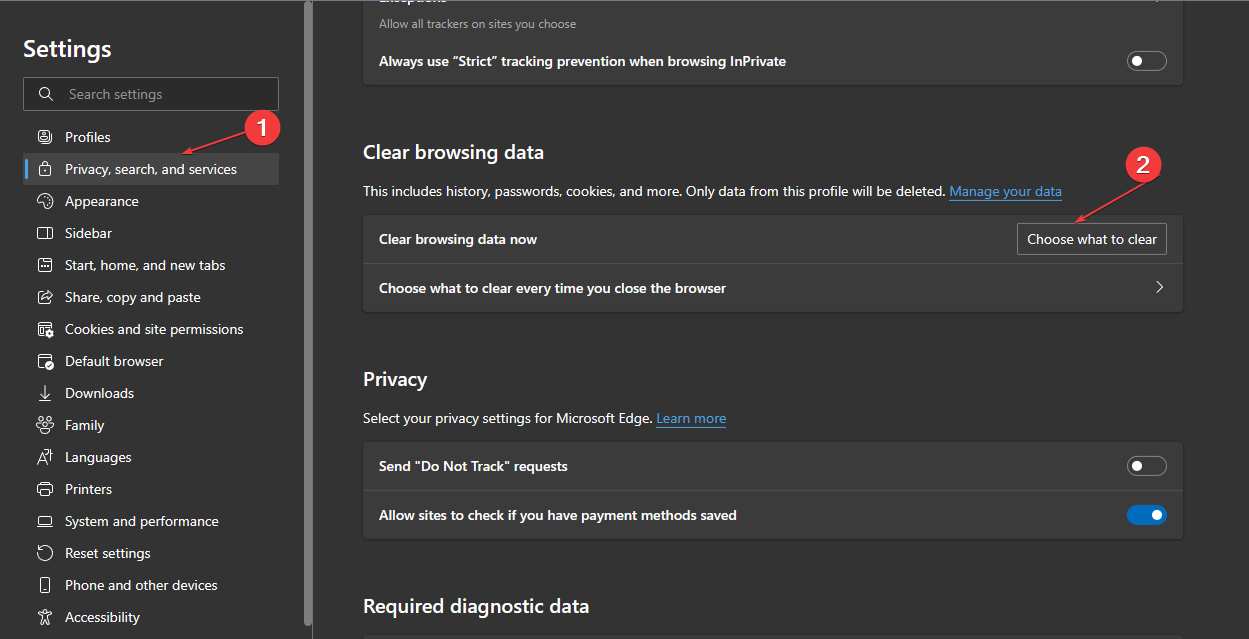Click the Accessibility icon
1249x639 pixels.
pos(44,617)
